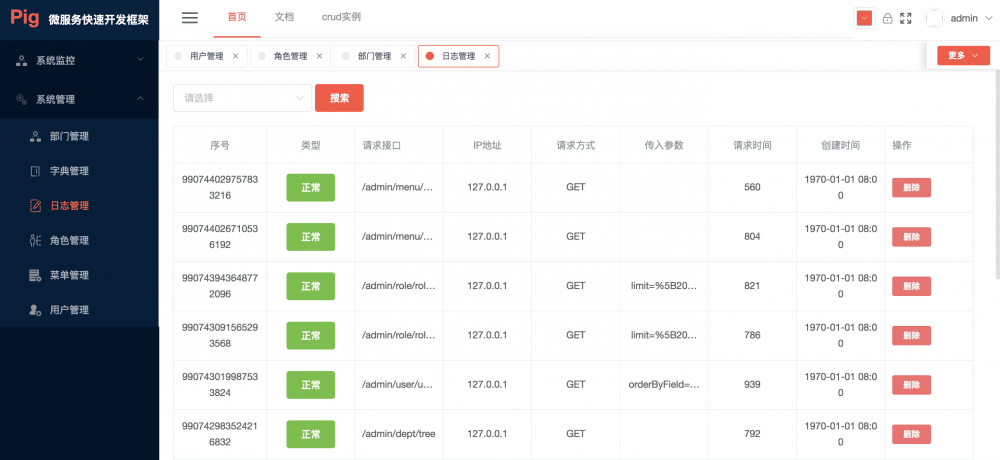Click the 创建时间 column header
1000x460 pixels.
pyautogui.click(x=841, y=145)
